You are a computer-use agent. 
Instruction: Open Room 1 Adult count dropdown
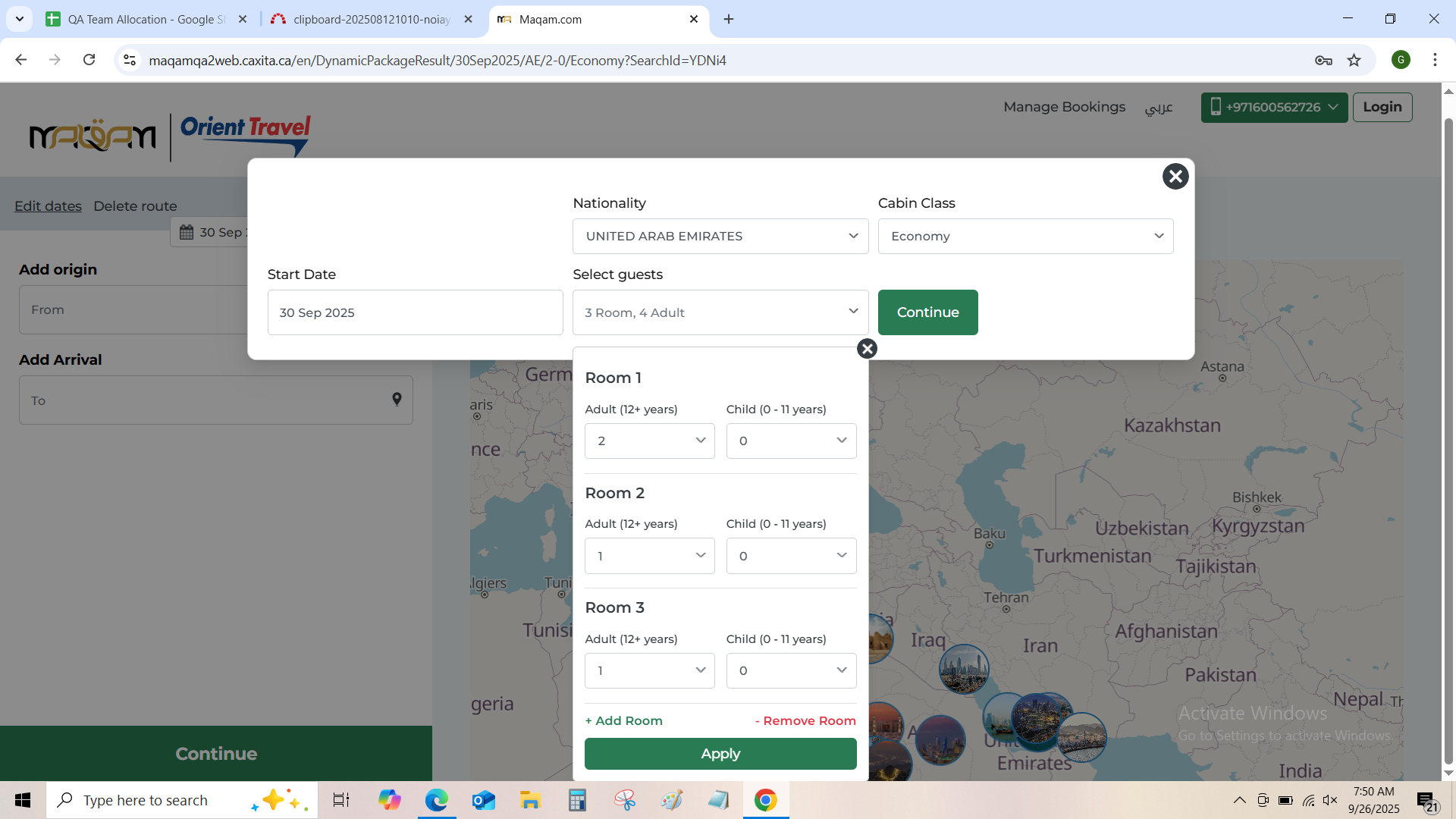pyautogui.click(x=649, y=441)
